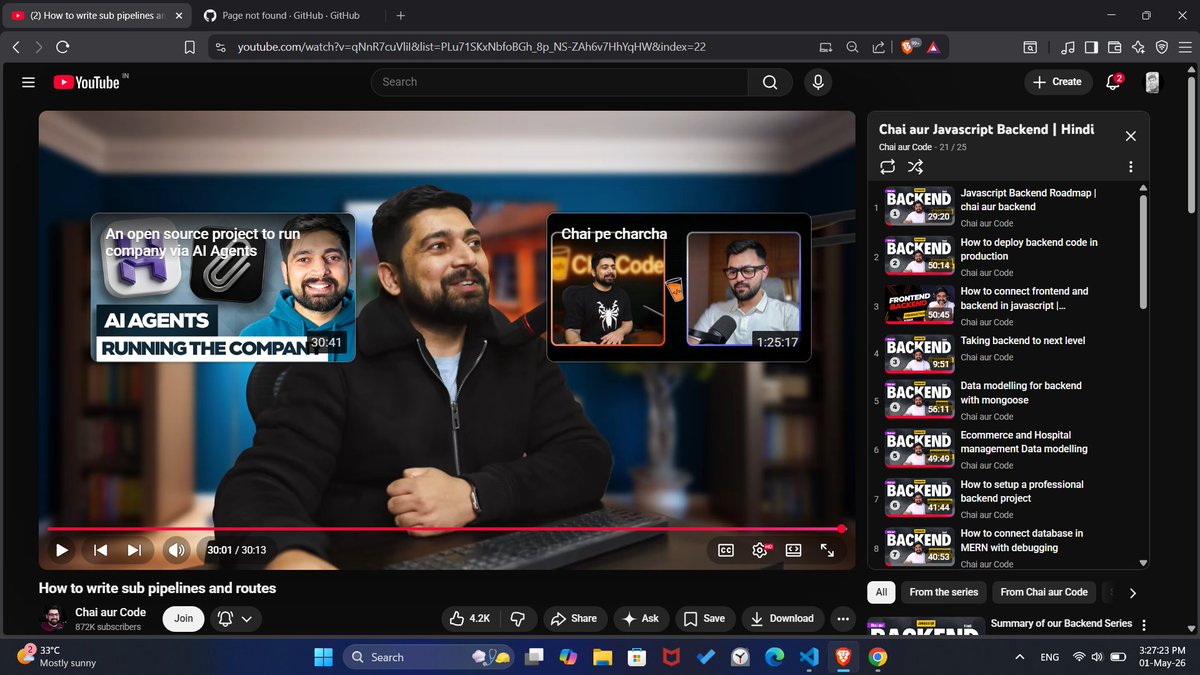Open Brave Rewards triangle icon
1200x675 pixels.
933,47
